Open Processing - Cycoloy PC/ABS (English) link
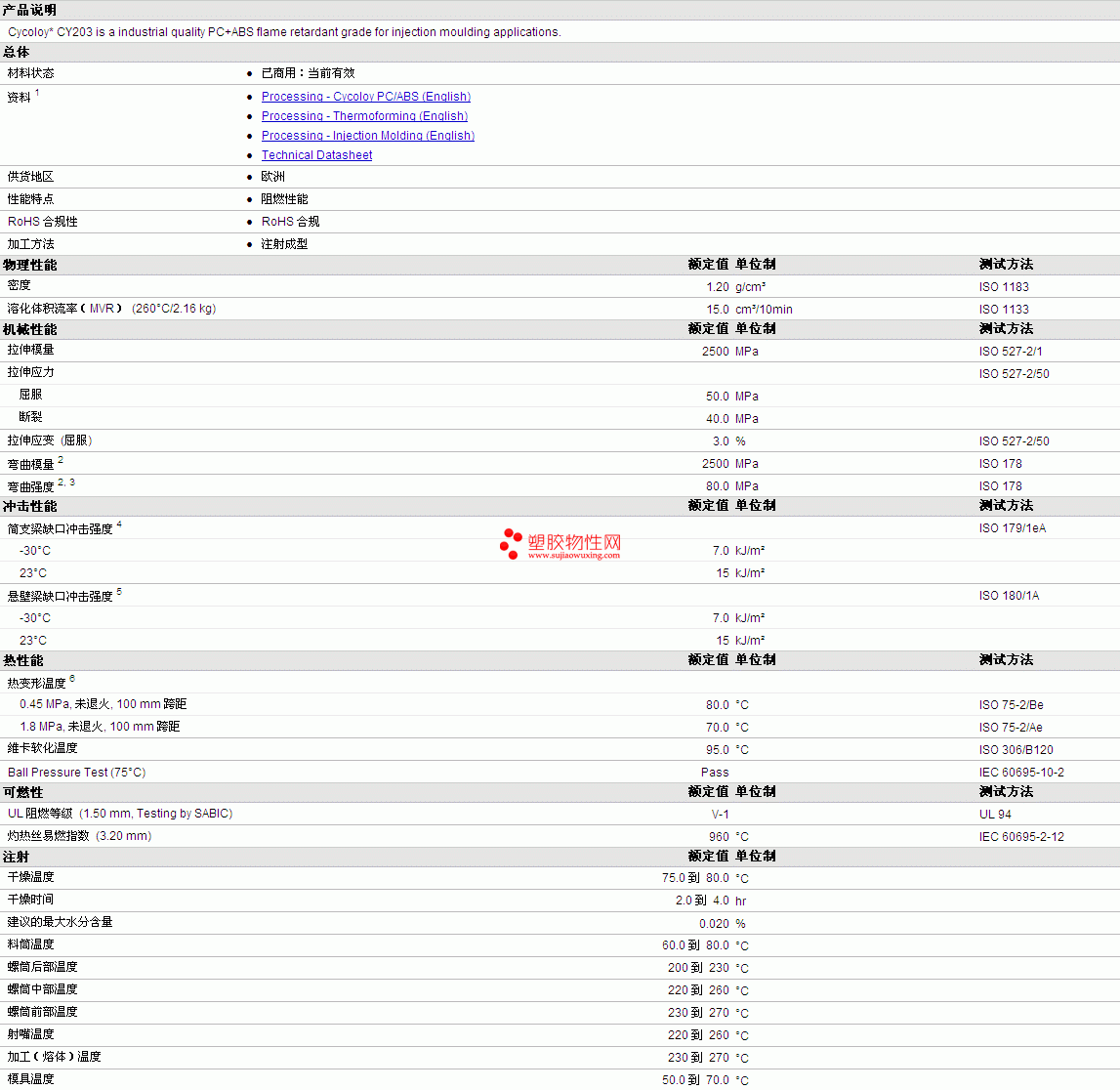Image resolution: width=1120 pixels, height=1090 pixels. 366,97
